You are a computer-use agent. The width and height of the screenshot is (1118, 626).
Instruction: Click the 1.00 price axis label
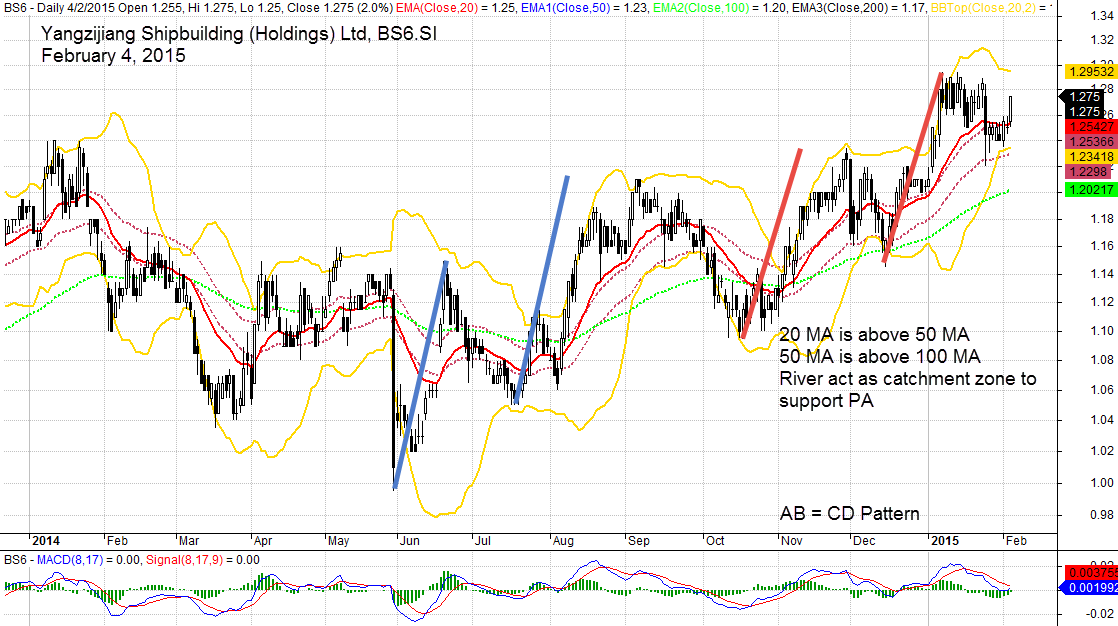click(1102, 483)
